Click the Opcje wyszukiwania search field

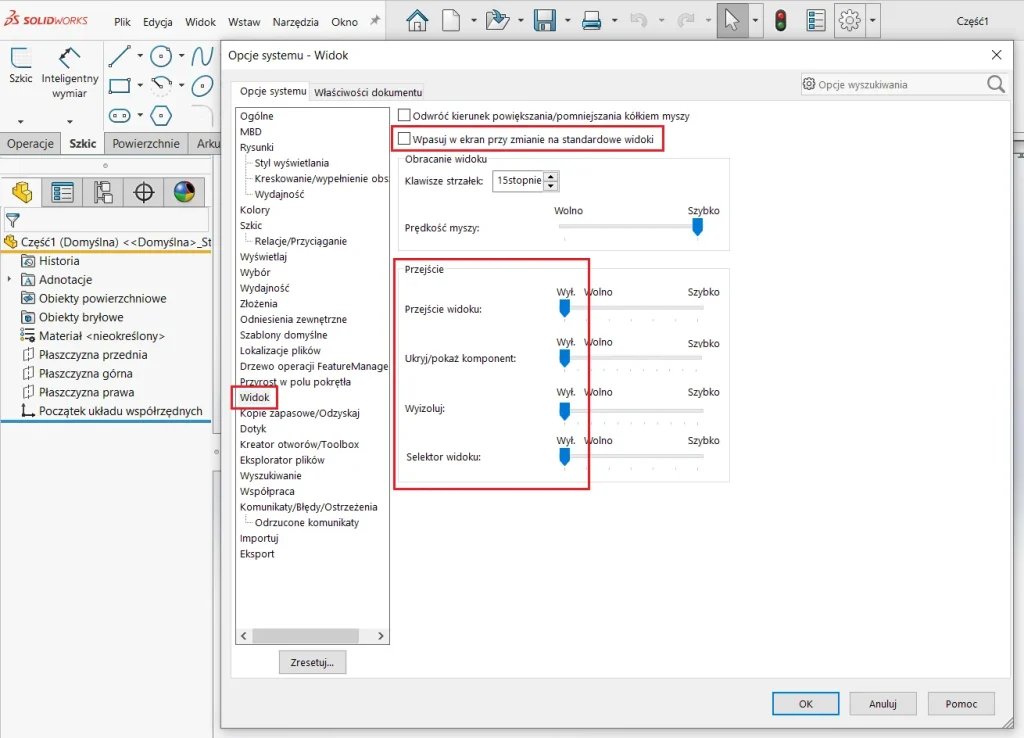904,84
